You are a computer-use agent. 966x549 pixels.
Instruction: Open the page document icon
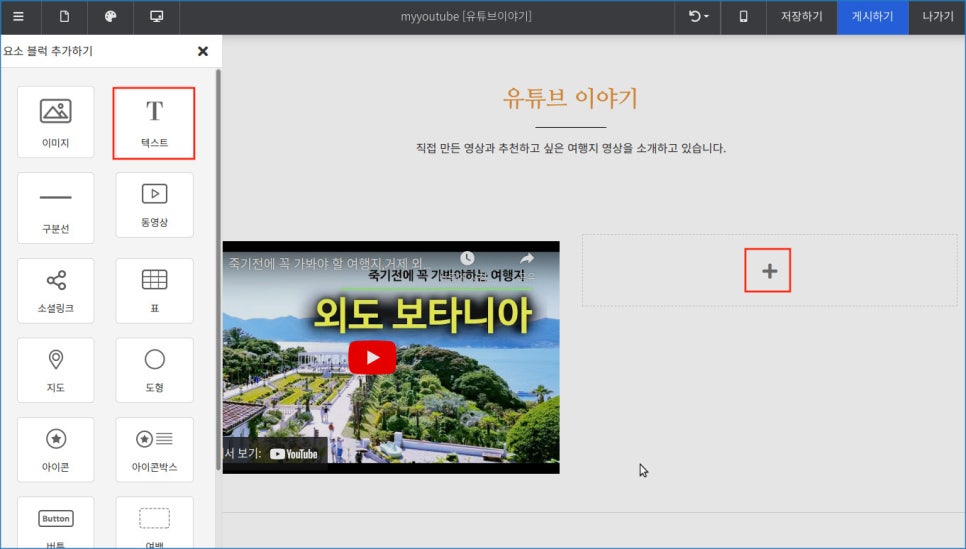click(x=64, y=17)
